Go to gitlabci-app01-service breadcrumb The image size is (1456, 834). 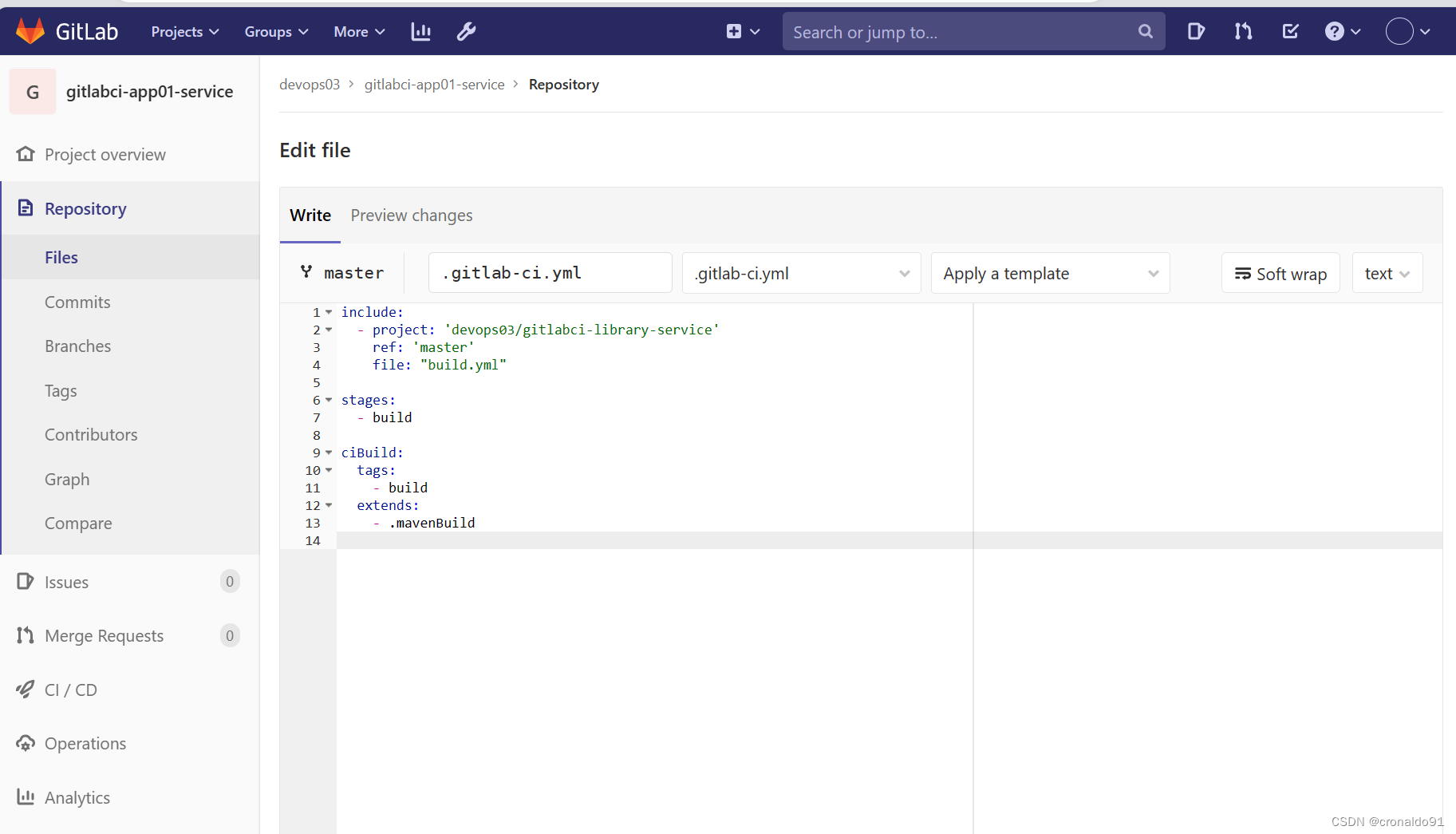[434, 84]
